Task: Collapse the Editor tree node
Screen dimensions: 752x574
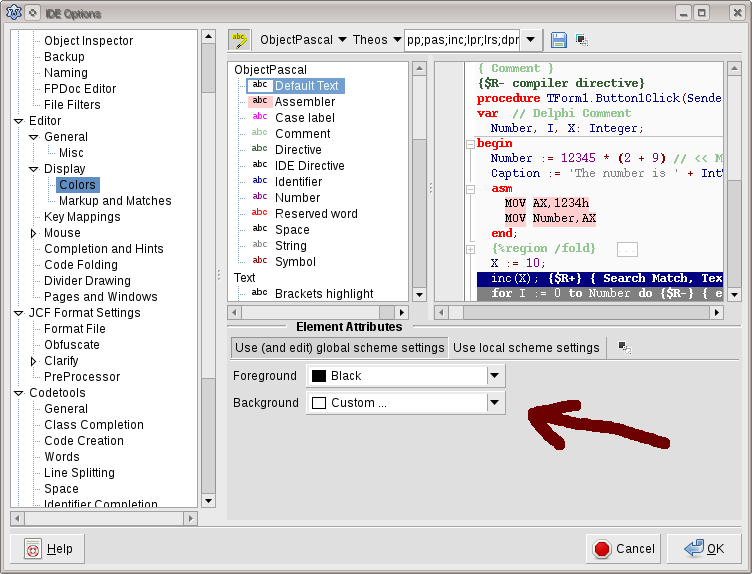Action: (x=18, y=121)
